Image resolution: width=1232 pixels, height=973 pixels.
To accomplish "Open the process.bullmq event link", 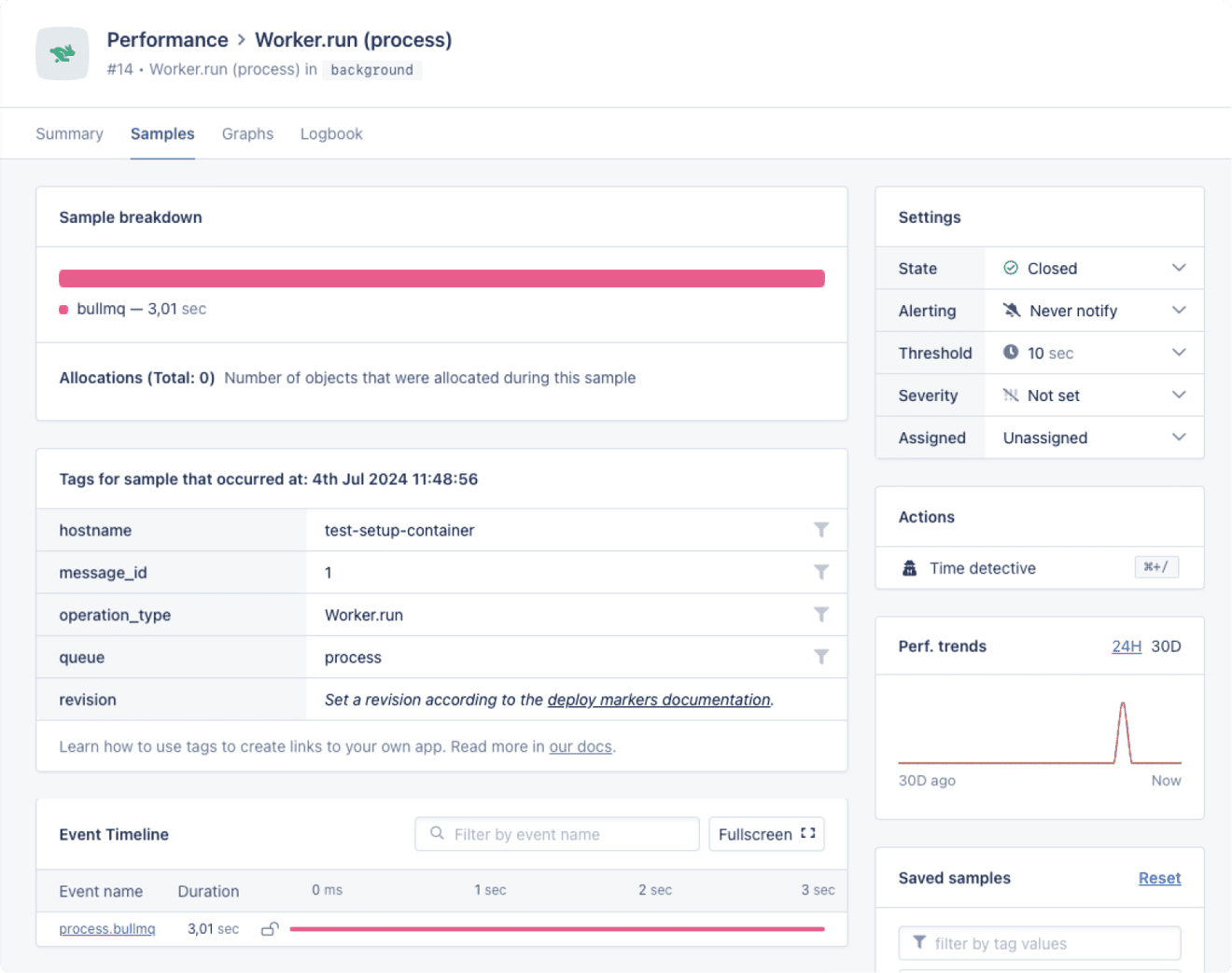I will click(x=107, y=929).
